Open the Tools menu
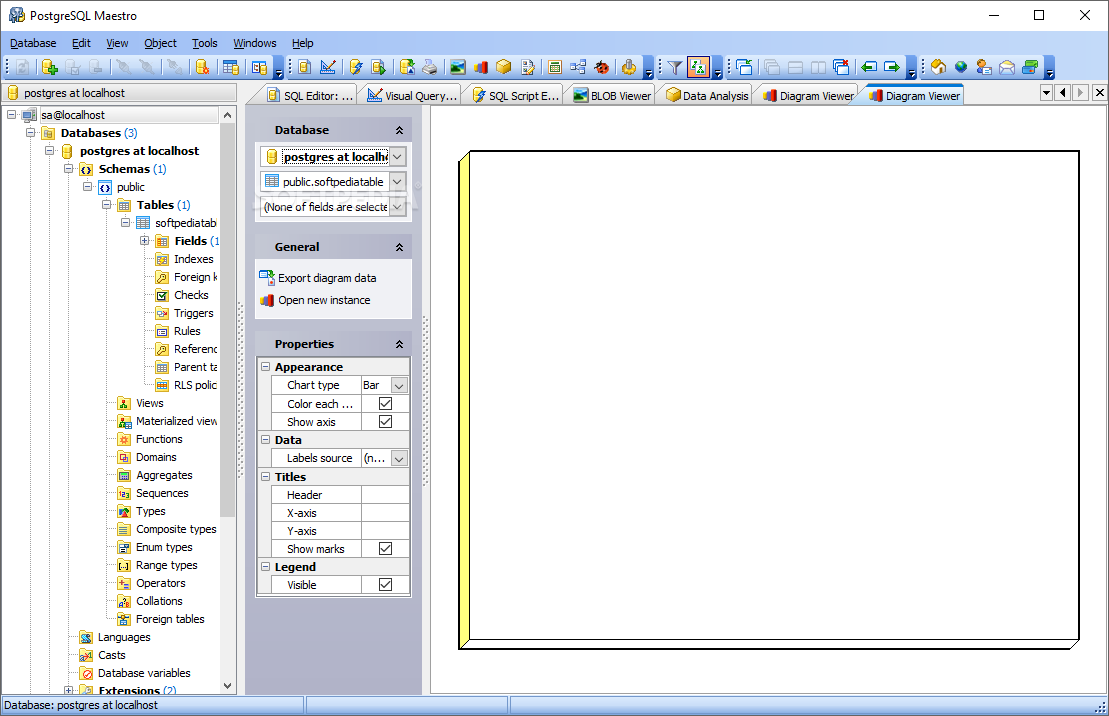 205,43
